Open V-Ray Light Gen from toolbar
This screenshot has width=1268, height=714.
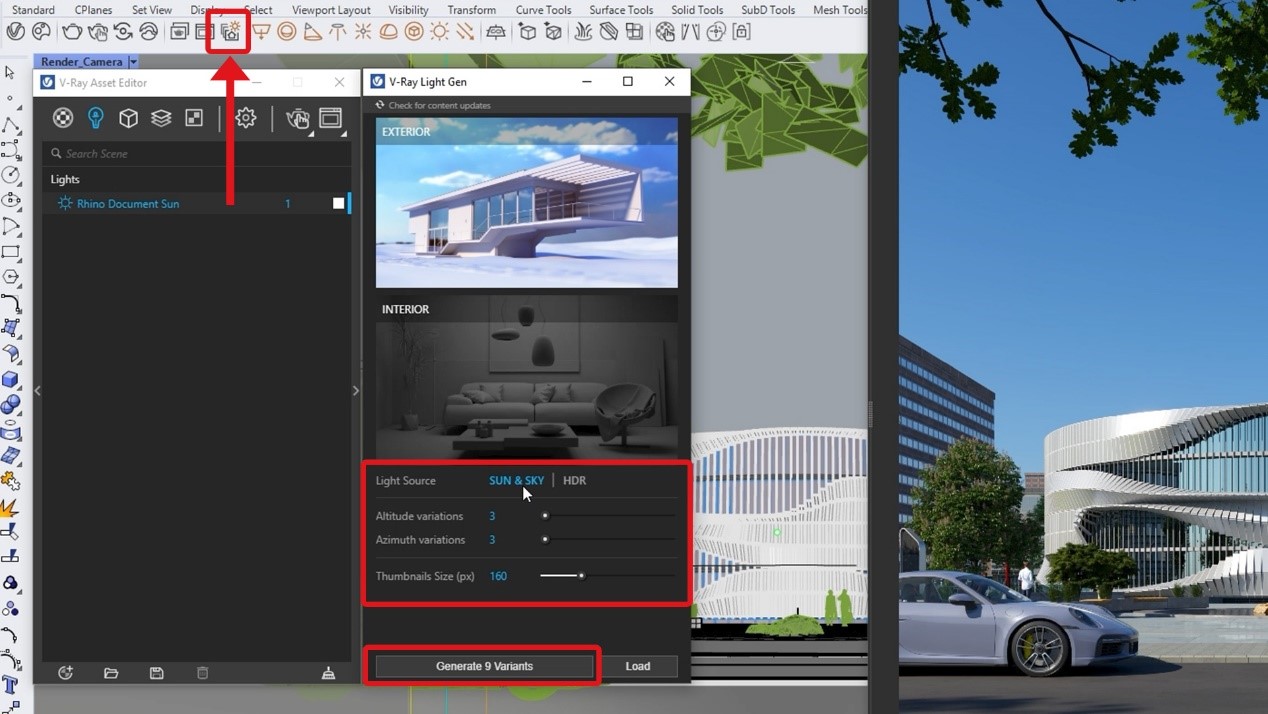point(230,32)
